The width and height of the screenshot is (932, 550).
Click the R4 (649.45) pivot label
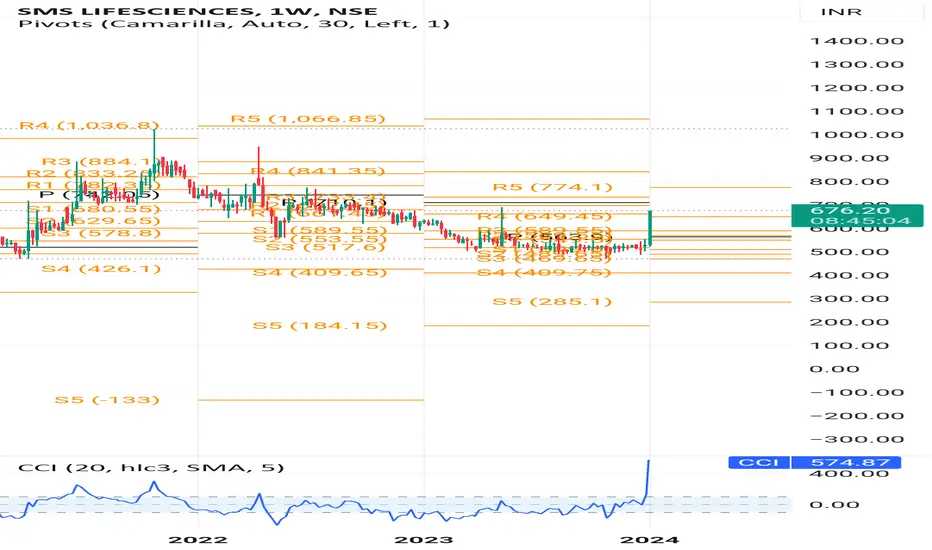tap(544, 216)
